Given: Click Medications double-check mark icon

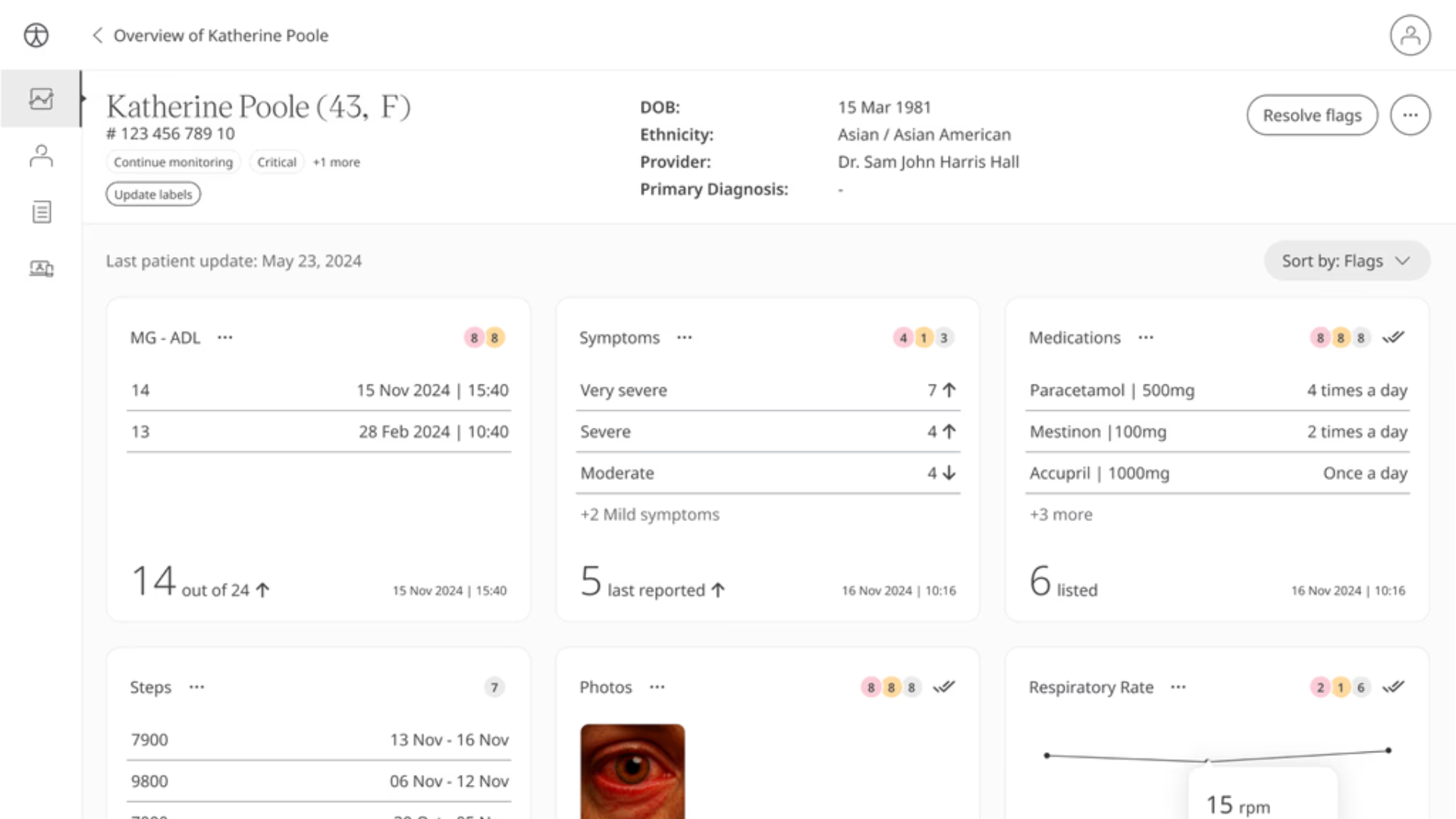Looking at the screenshot, I should 1393,337.
